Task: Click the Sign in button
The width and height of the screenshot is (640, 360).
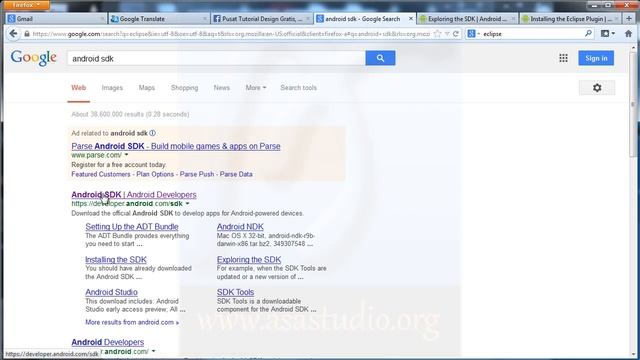Action: click(596, 58)
